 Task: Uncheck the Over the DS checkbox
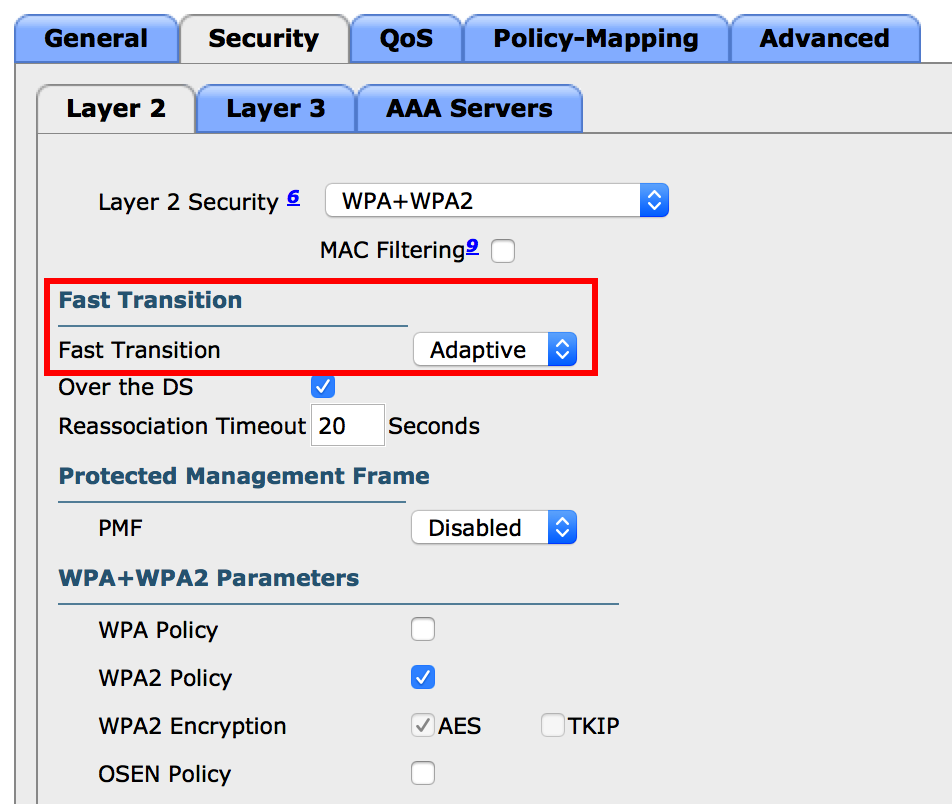[x=323, y=386]
